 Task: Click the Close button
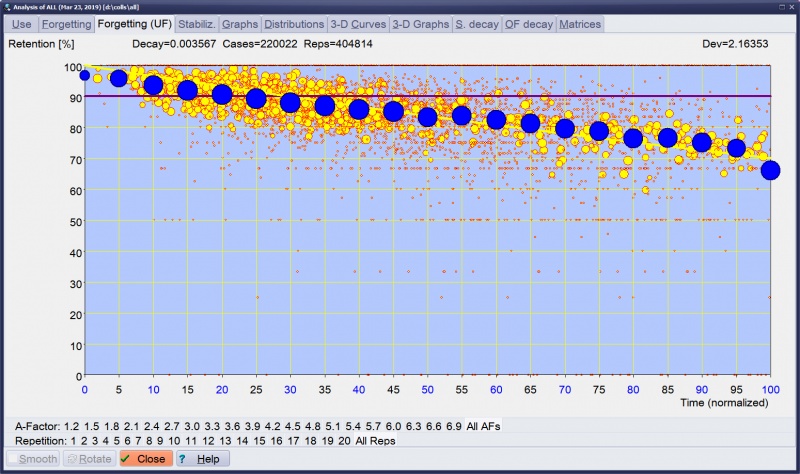146,459
